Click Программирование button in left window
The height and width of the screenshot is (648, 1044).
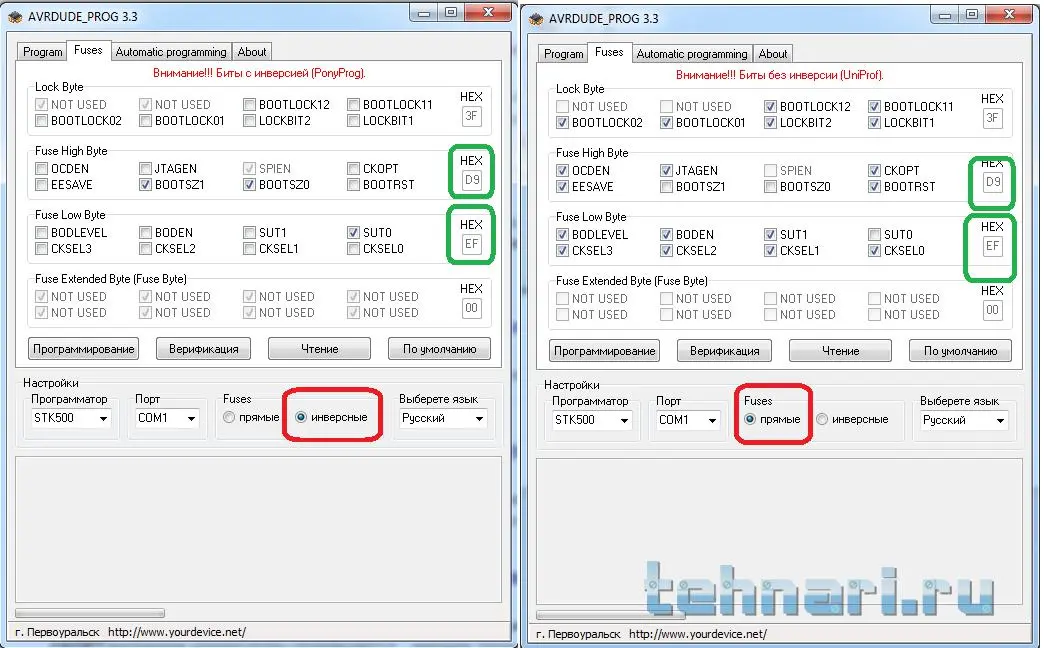(x=83, y=349)
